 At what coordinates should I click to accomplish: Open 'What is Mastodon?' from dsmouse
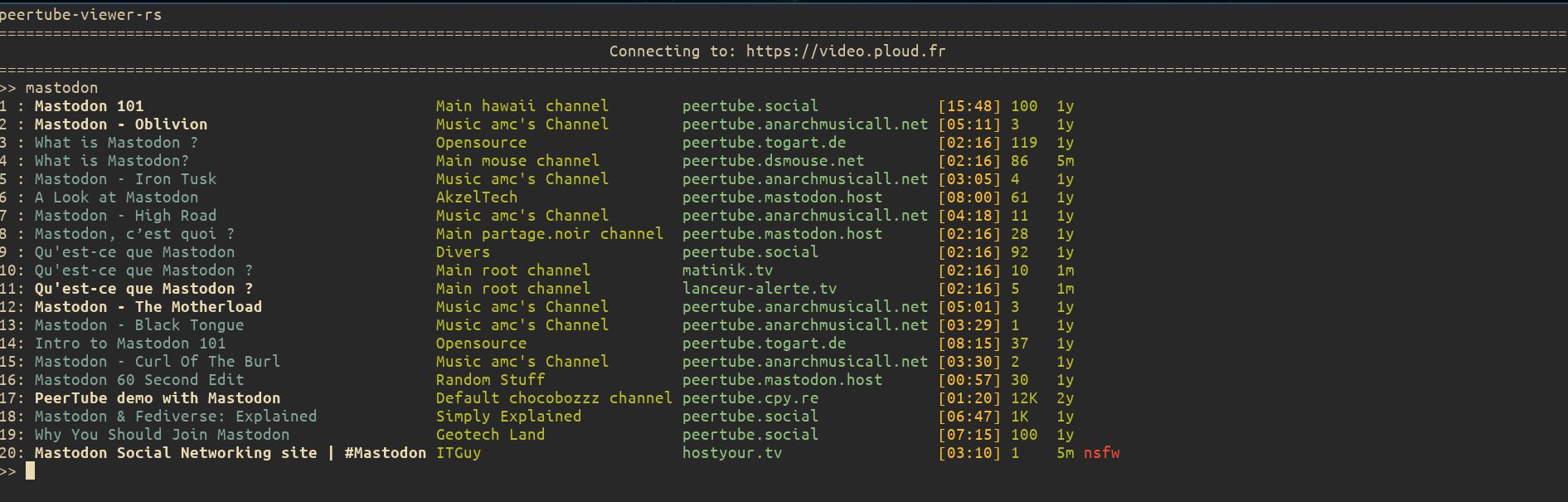(x=111, y=161)
